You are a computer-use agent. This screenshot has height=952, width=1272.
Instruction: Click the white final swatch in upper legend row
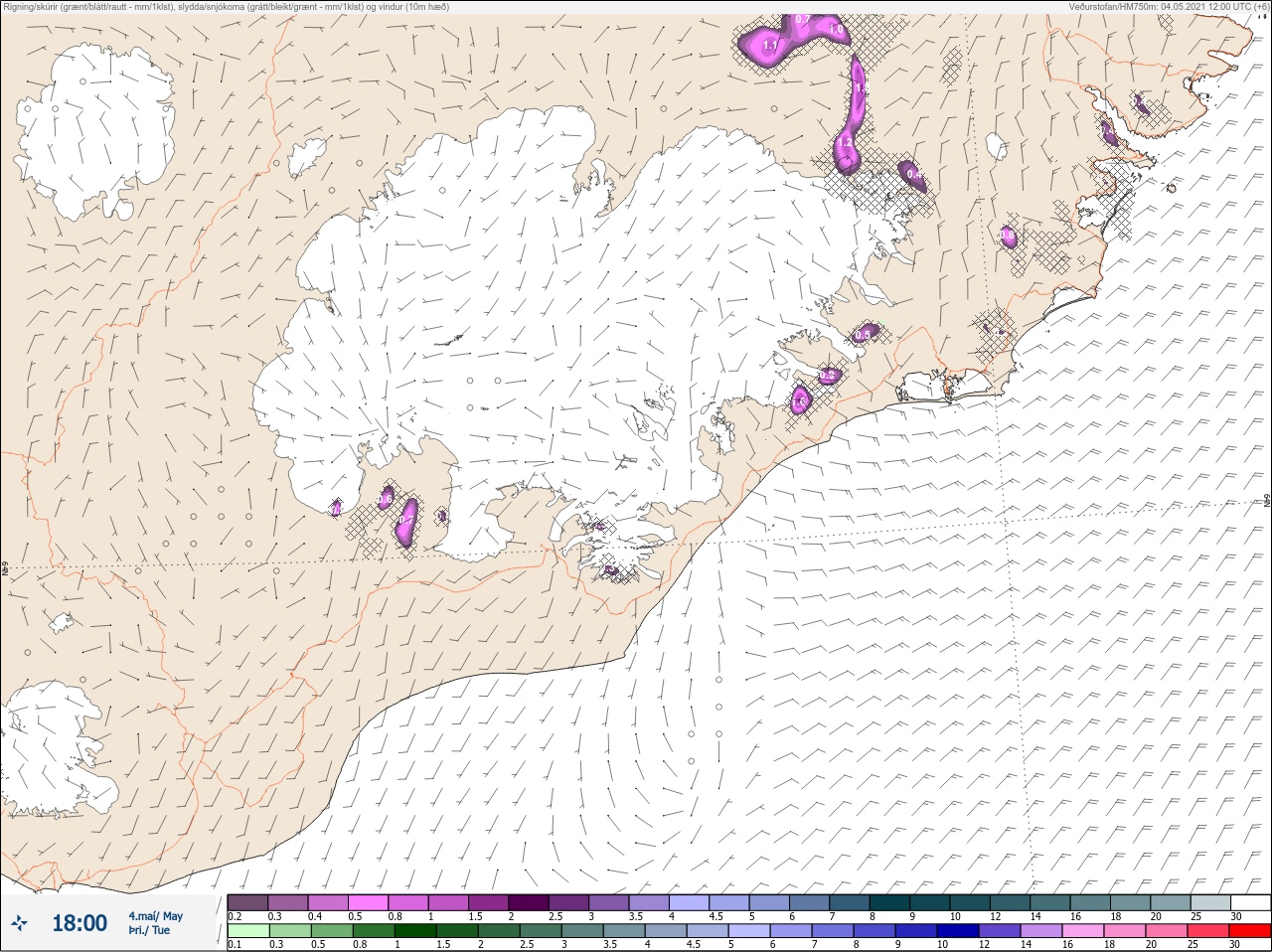coord(1250,902)
